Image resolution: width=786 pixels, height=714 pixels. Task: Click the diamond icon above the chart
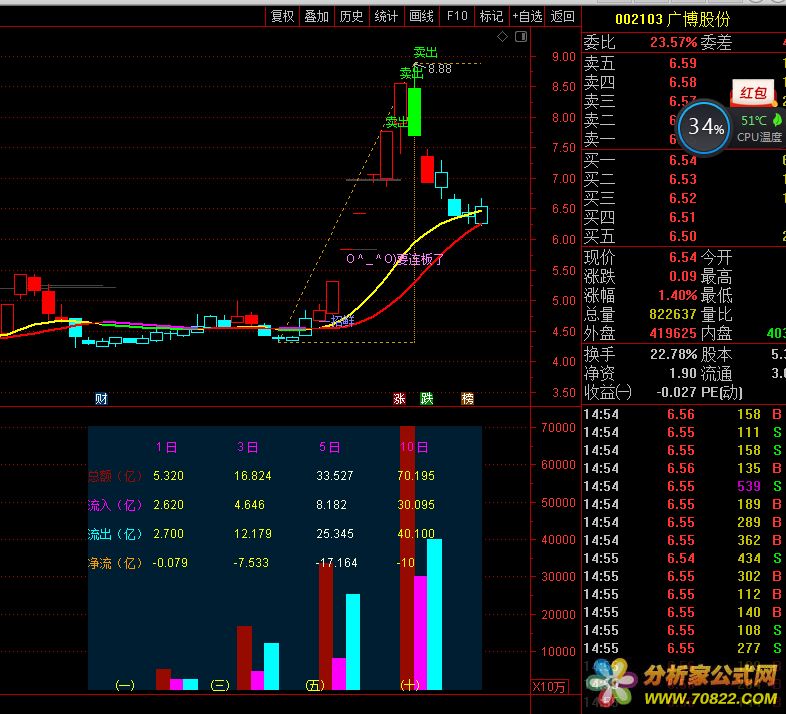(502, 36)
